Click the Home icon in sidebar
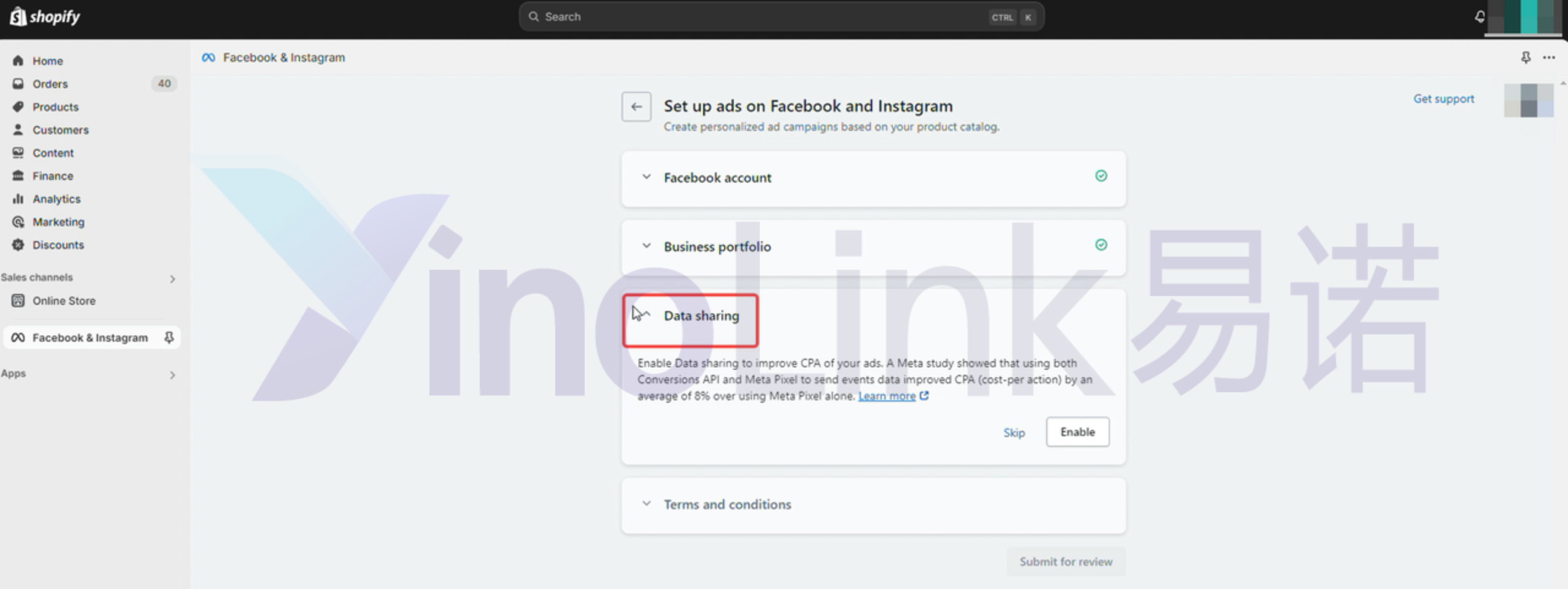Viewport: 1568px width, 589px height. click(18, 61)
